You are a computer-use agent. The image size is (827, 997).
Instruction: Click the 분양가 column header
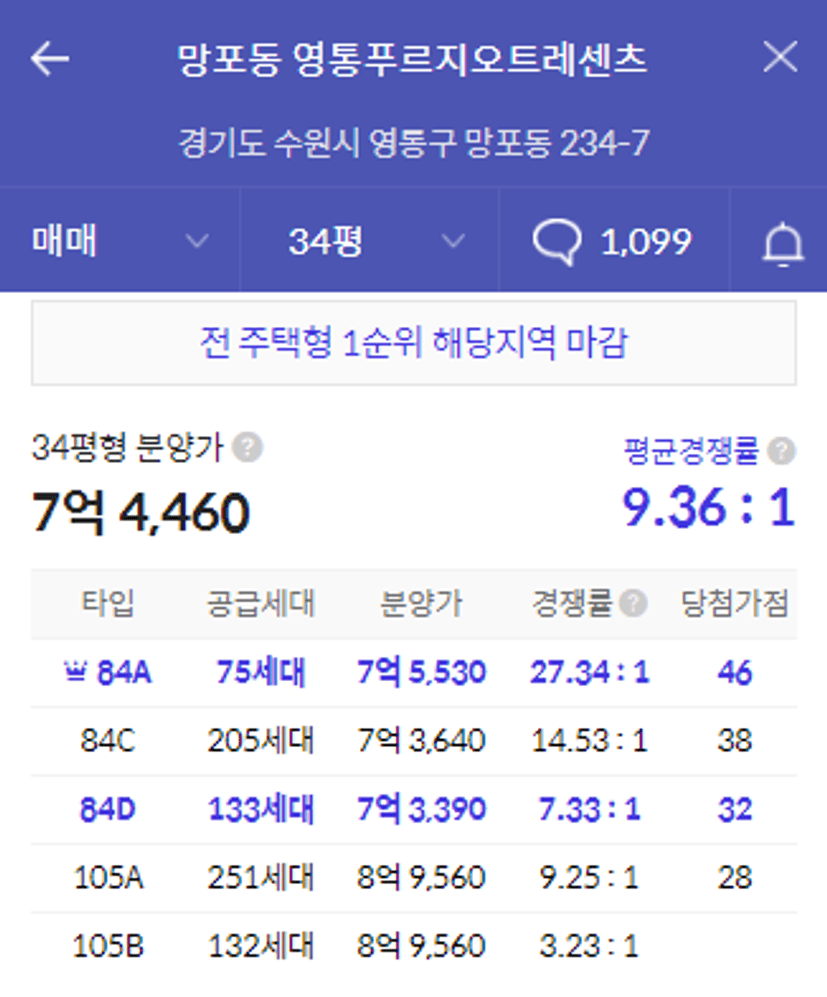421,603
